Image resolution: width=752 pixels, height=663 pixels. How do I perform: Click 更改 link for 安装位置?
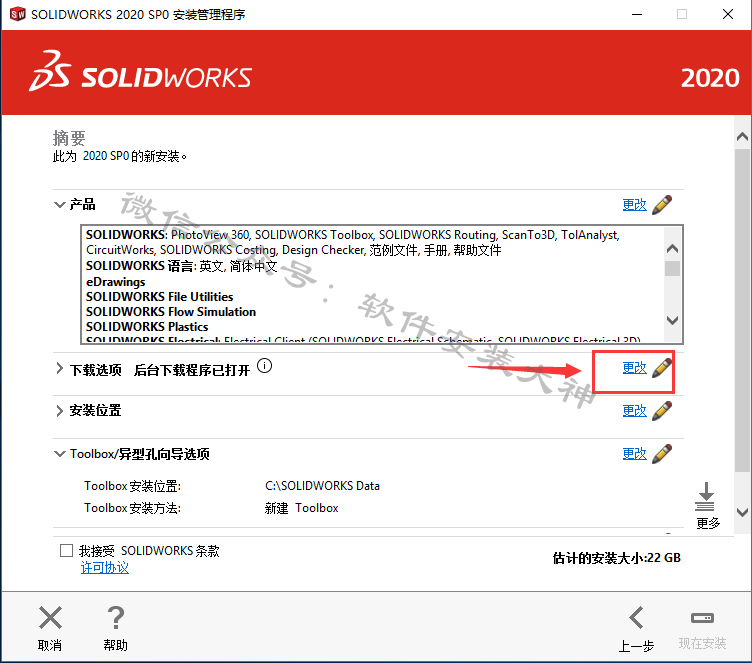pos(634,411)
